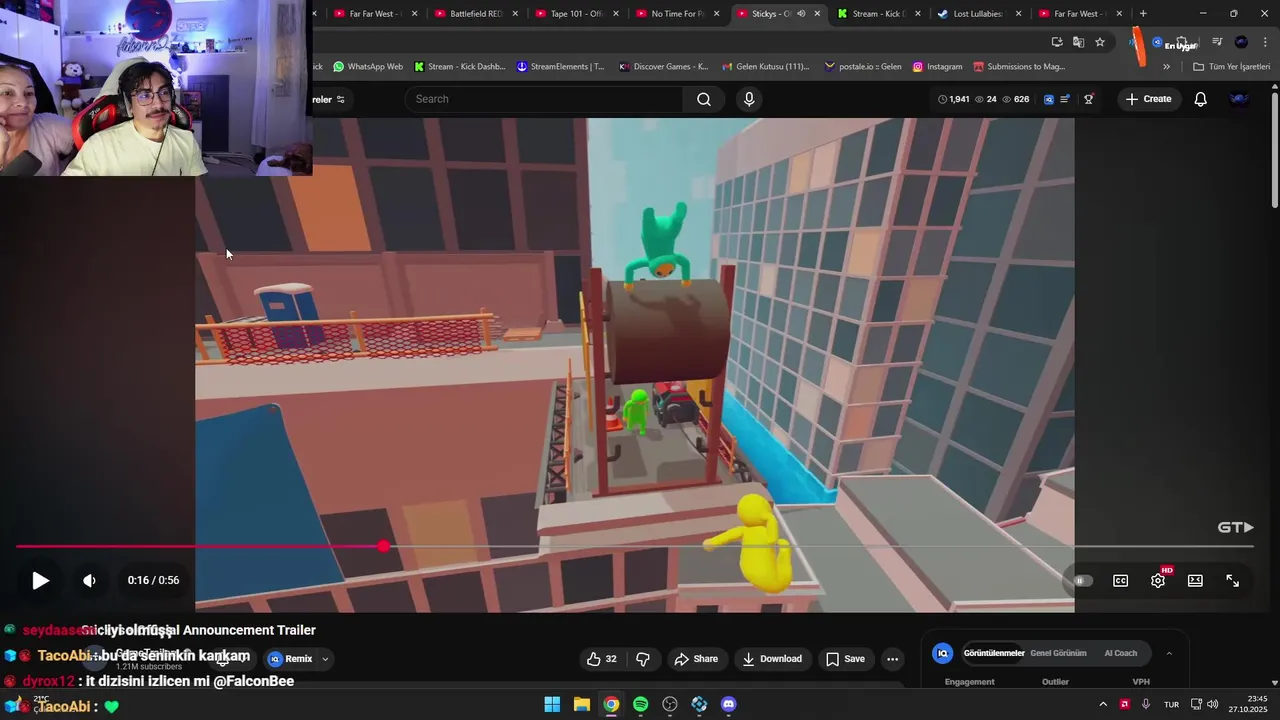Toggle closed captions in the player
Image resolution: width=1280 pixels, height=720 pixels.
(1121, 581)
